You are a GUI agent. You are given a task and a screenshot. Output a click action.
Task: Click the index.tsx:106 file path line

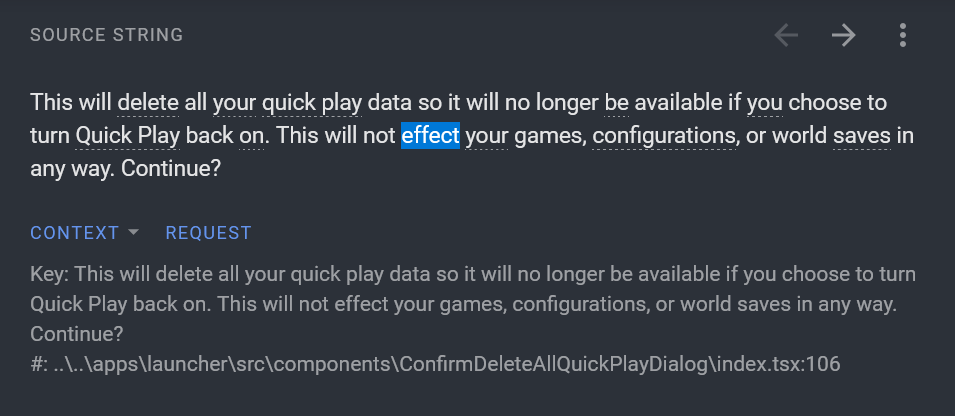point(435,364)
